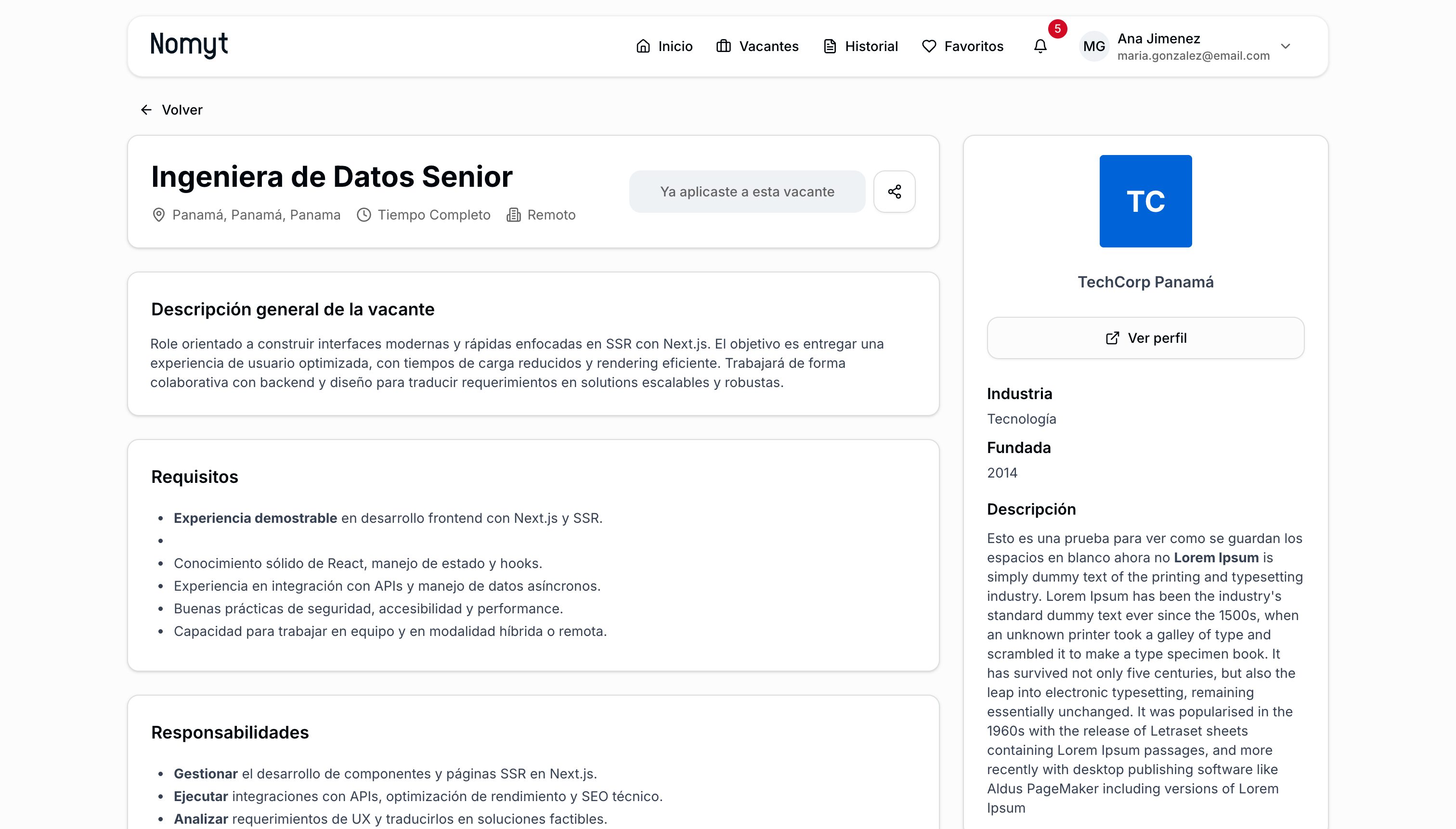Viewport: 1456px width, 829px height.
Task: Click the Nomyt logo
Action: point(188,45)
